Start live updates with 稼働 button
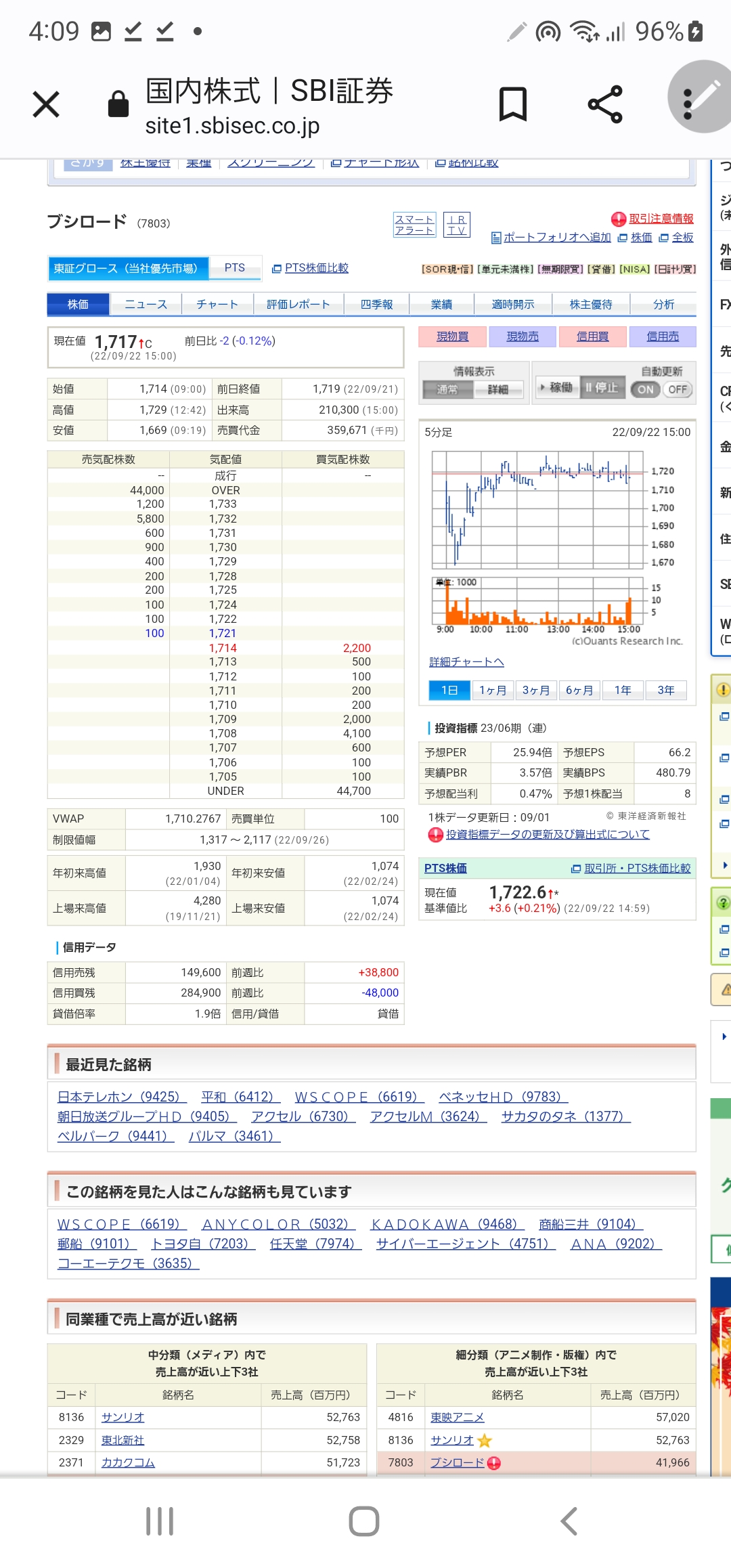 [x=556, y=387]
